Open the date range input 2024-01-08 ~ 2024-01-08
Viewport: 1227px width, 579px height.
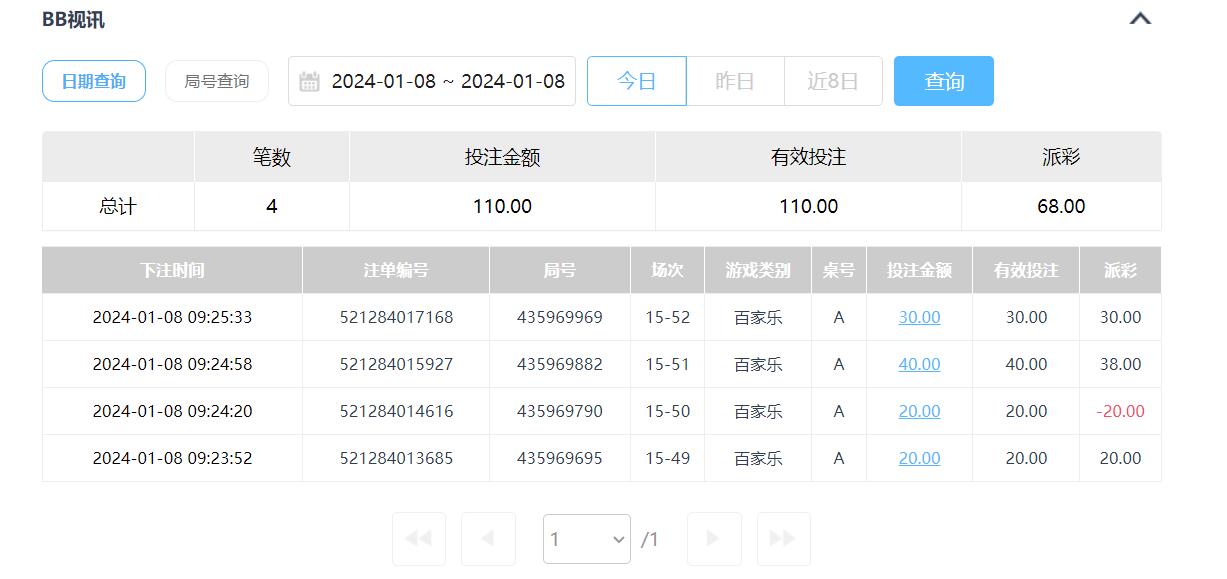click(432, 81)
